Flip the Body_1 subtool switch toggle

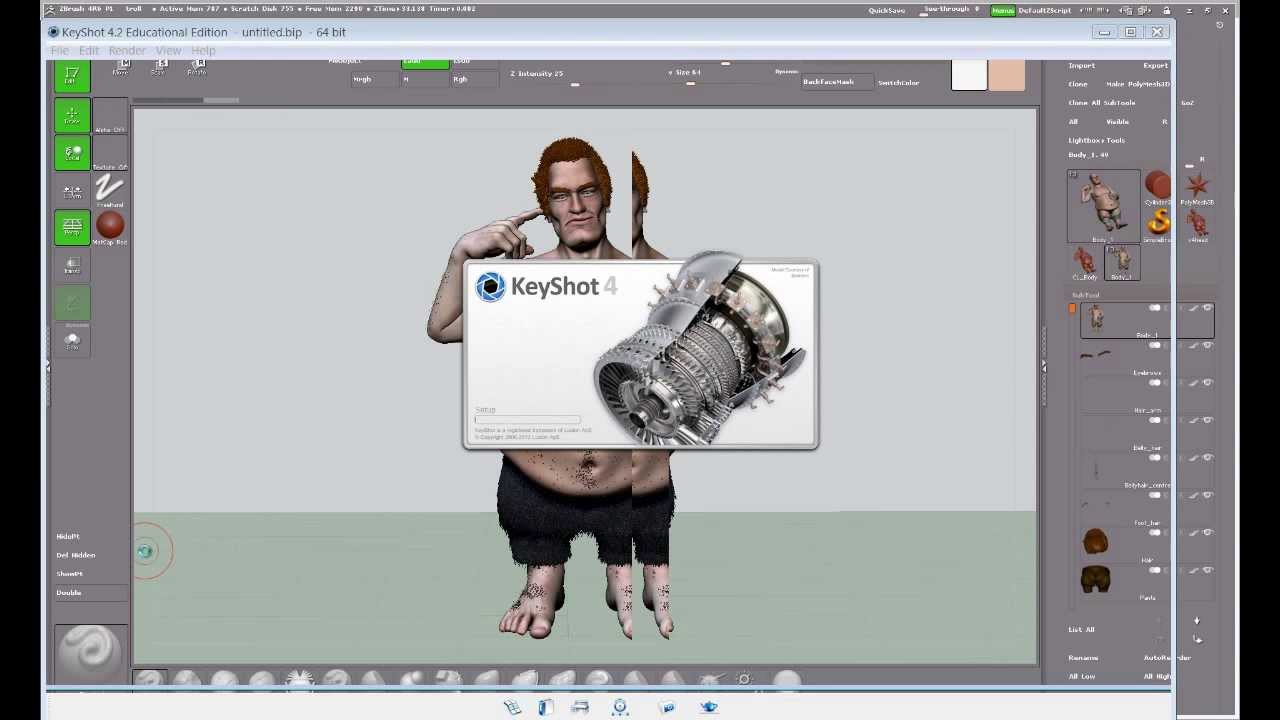pyautogui.click(x=1155, y=308)
